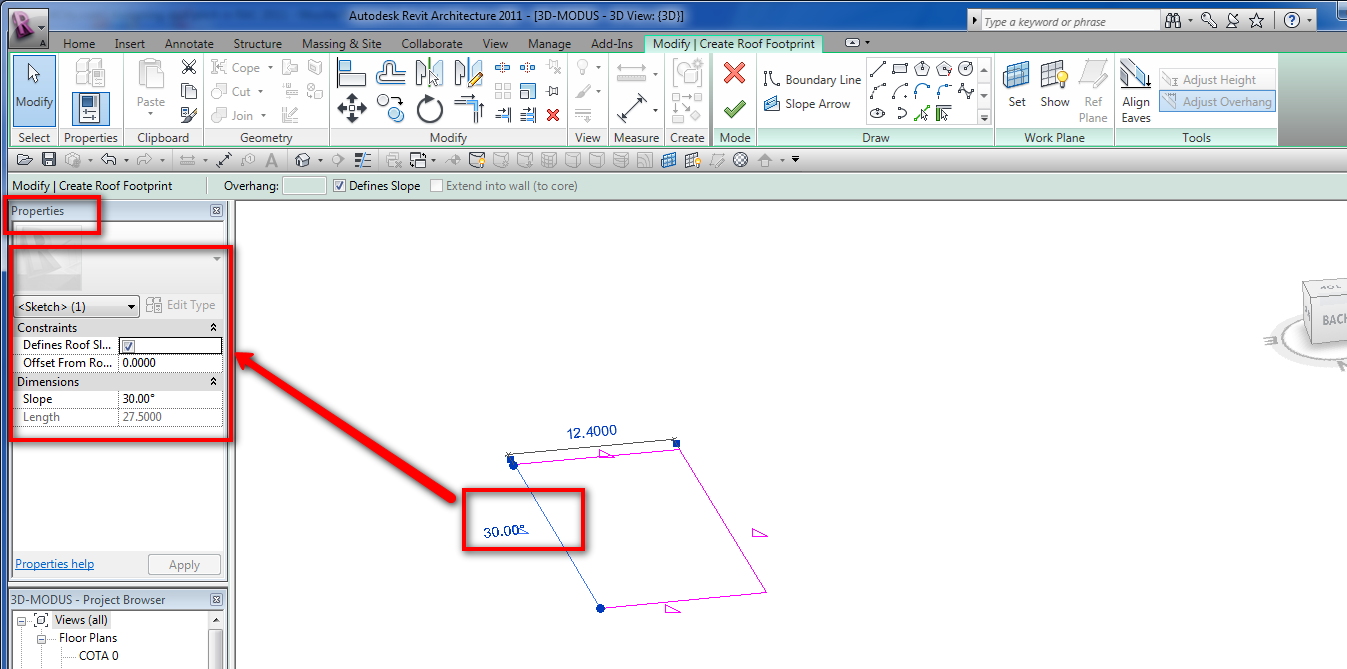Open Properties help link

pos(53,563)
